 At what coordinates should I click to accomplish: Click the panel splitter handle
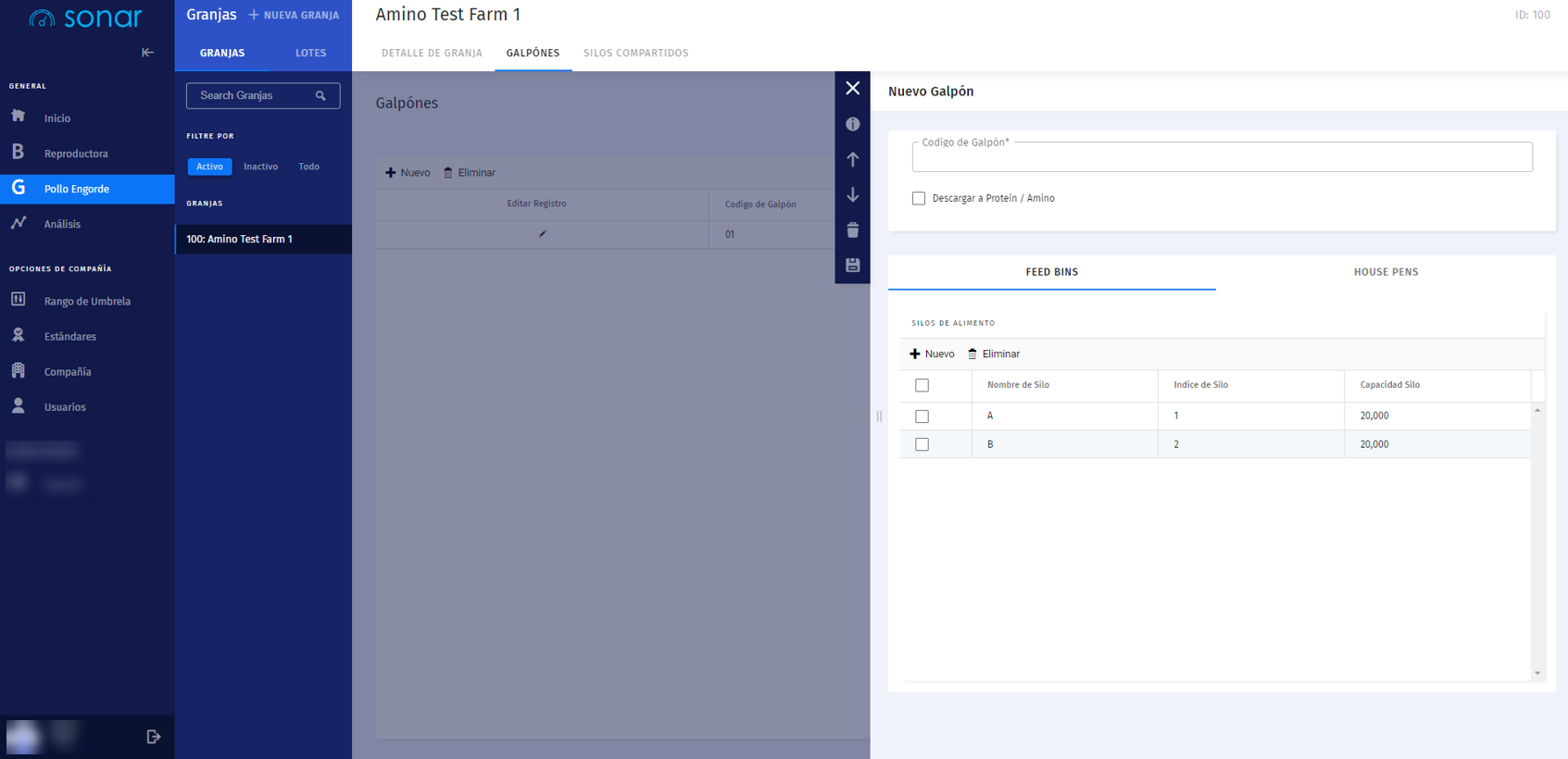point(879,417)
